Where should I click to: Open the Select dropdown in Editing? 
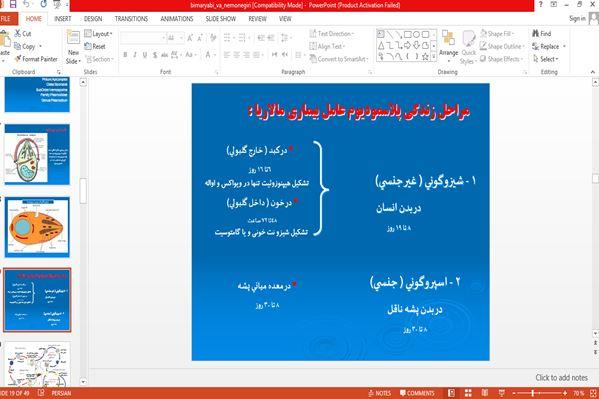[546, 59]
